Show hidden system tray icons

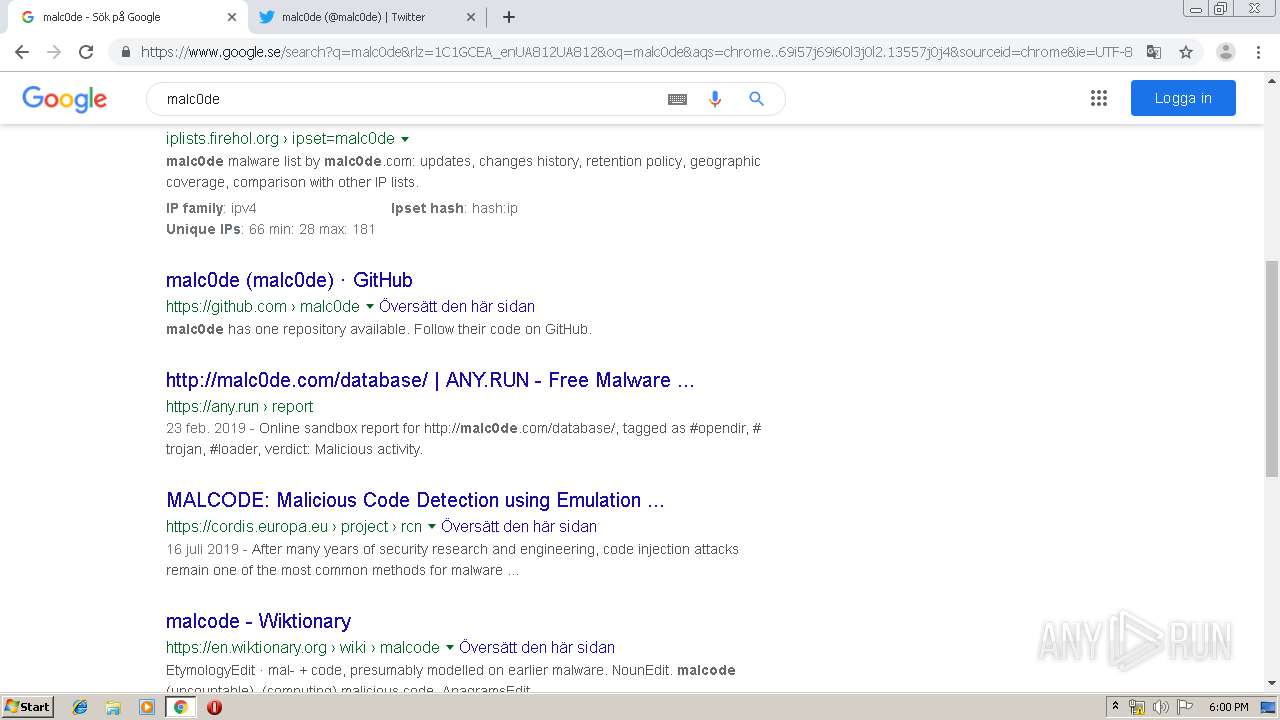click(x=1116, y=707)
